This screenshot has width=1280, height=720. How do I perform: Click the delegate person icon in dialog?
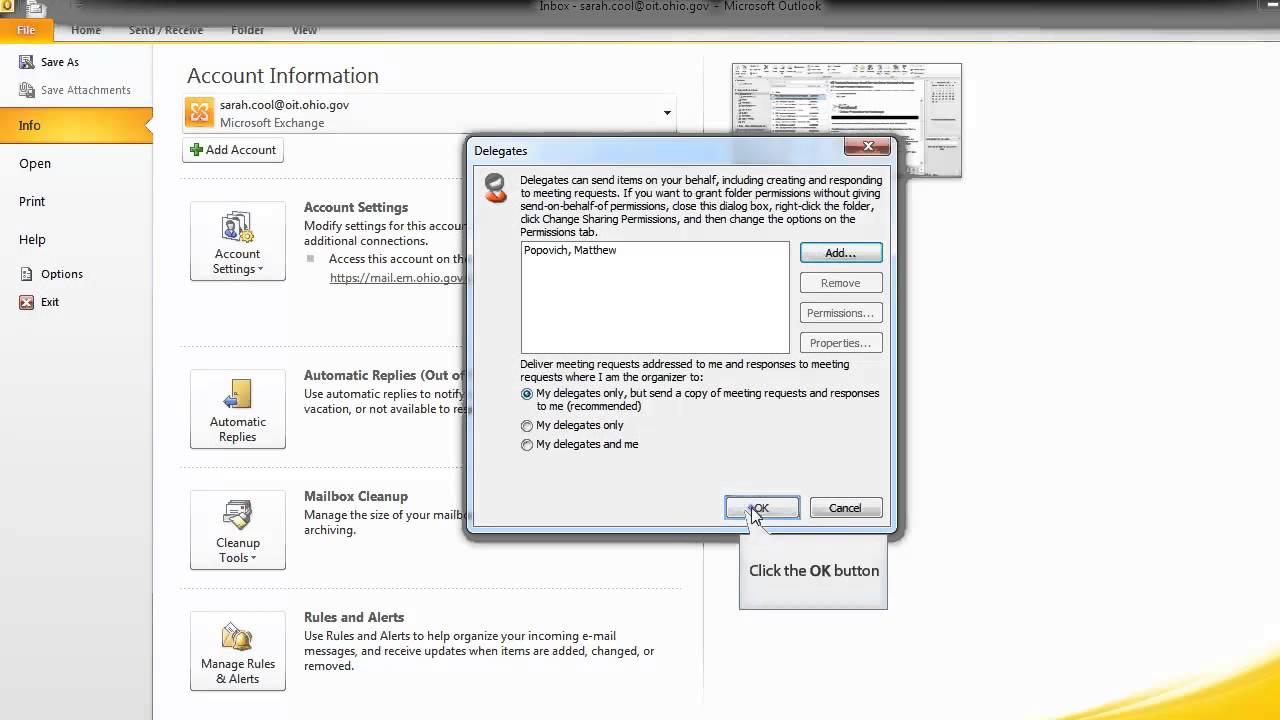pos(495,188)
